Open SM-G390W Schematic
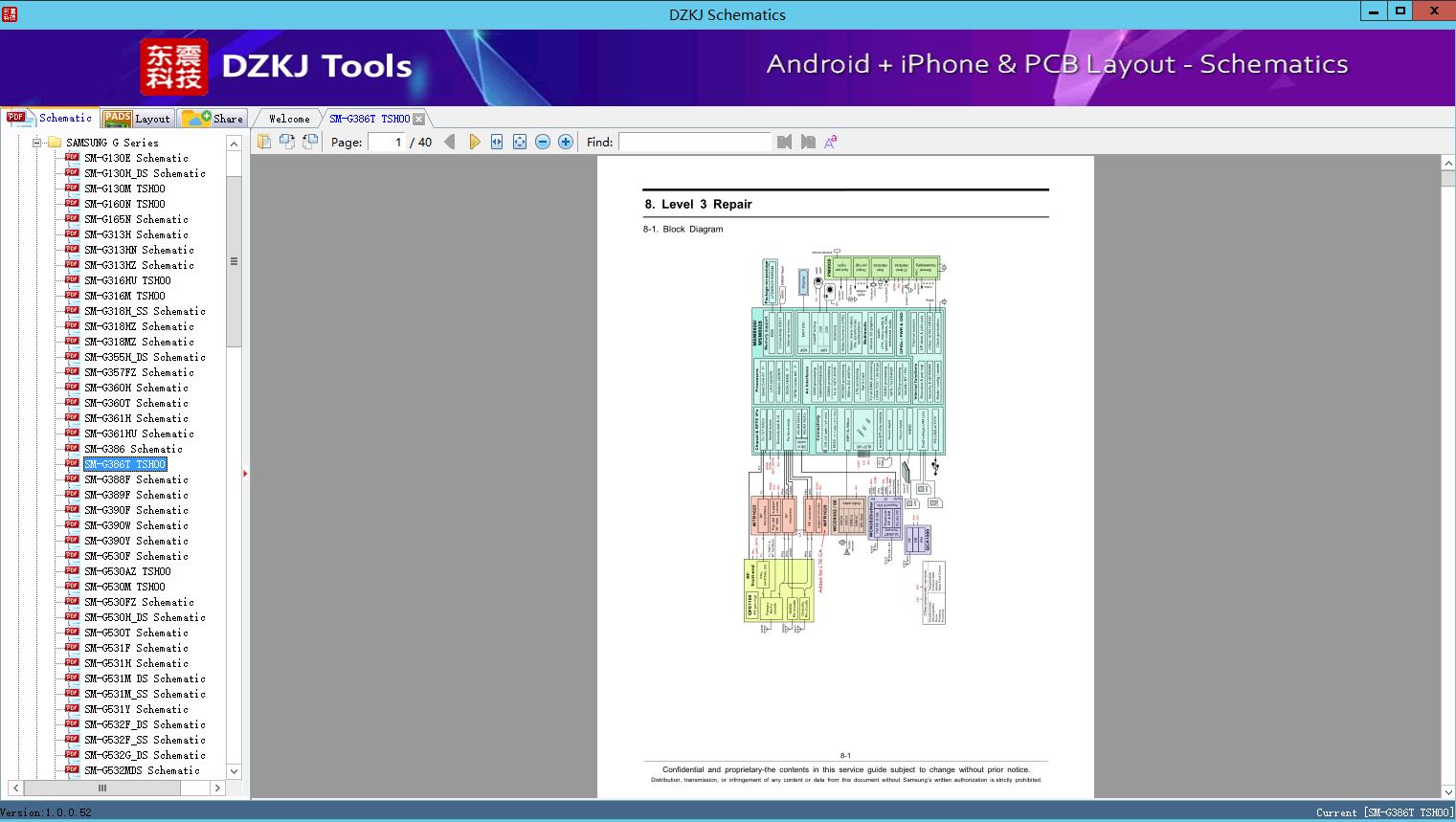 (x=136, y=525)
